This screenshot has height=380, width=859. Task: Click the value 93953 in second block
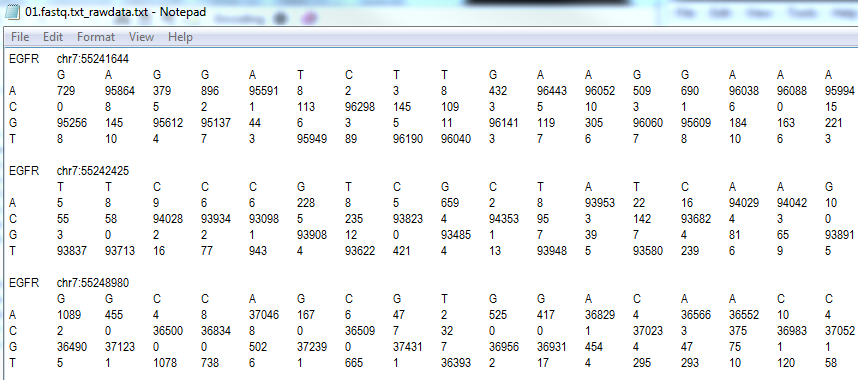point(600,203)
